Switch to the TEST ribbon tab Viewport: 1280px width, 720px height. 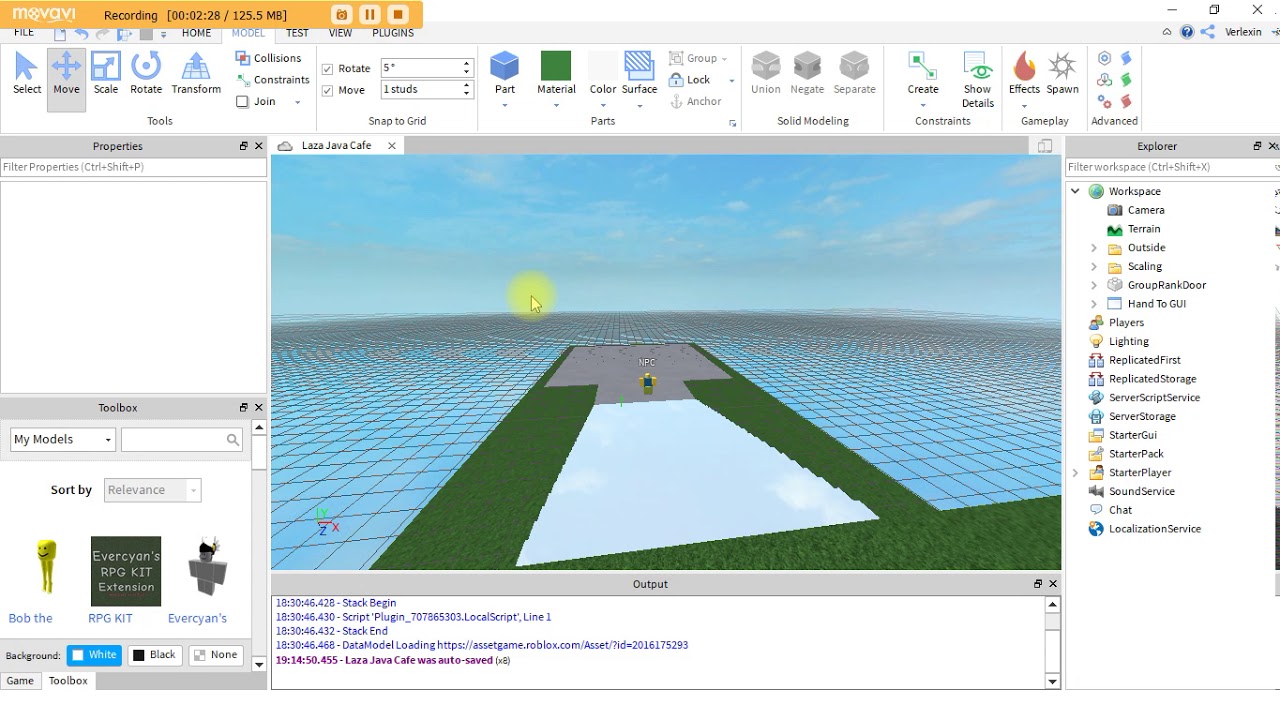(x=297, y=33)
